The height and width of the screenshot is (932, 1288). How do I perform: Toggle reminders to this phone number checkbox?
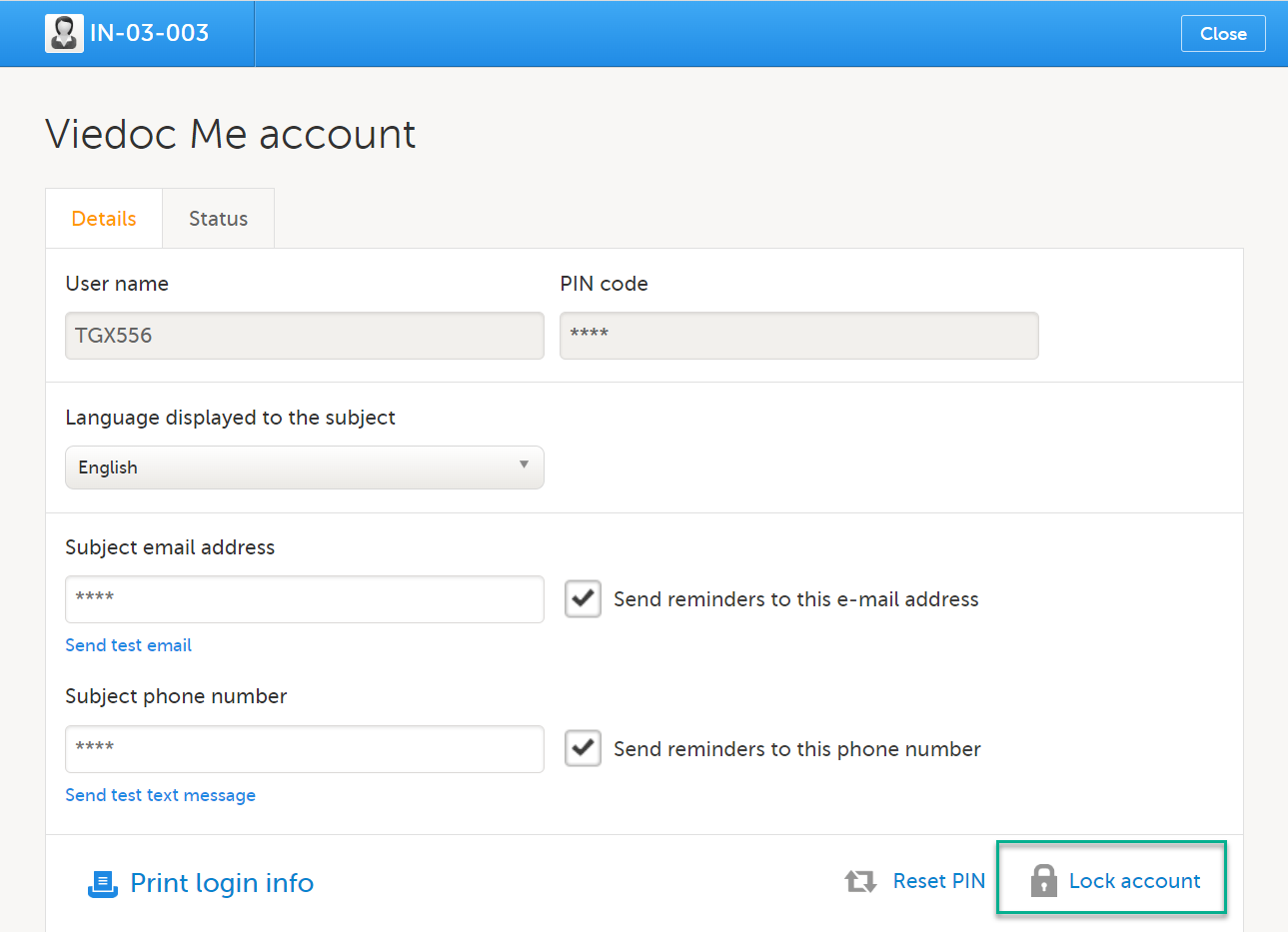583,748
